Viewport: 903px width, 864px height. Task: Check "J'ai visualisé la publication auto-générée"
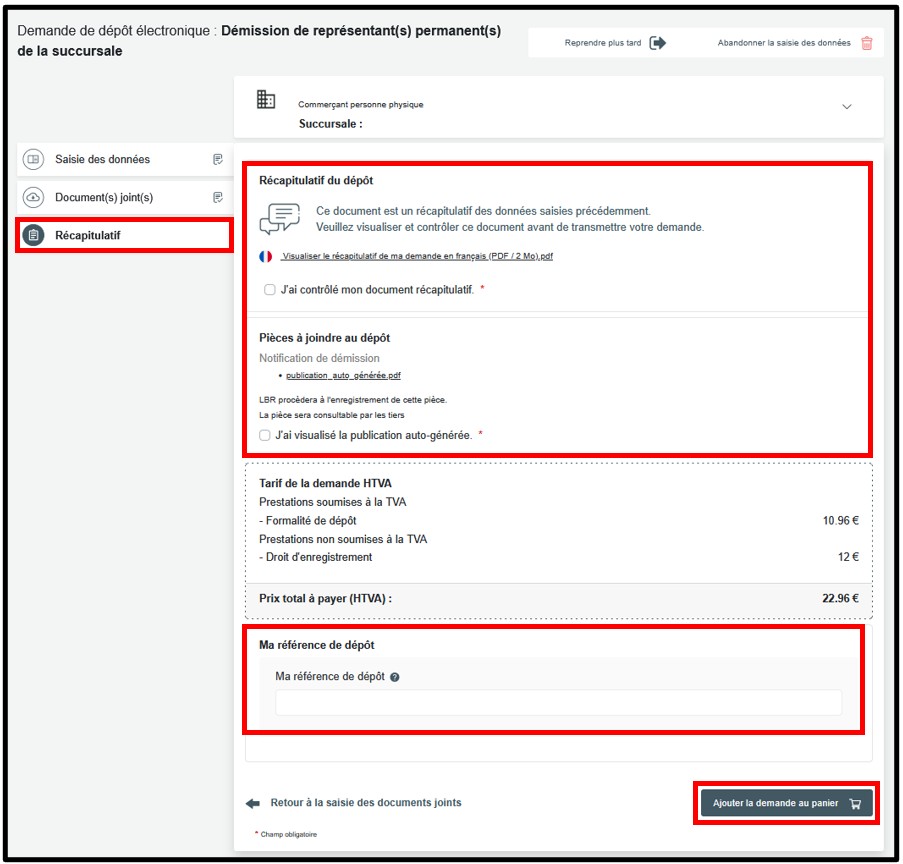[265, 435]
